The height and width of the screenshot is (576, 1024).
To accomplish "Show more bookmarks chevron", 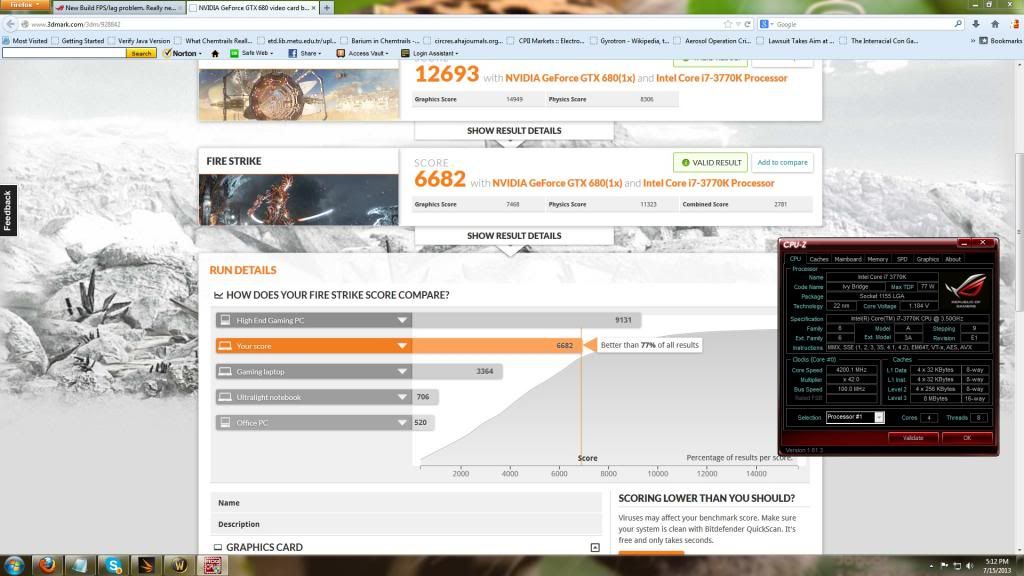I will pyautogui.click(x=973, y=40).
